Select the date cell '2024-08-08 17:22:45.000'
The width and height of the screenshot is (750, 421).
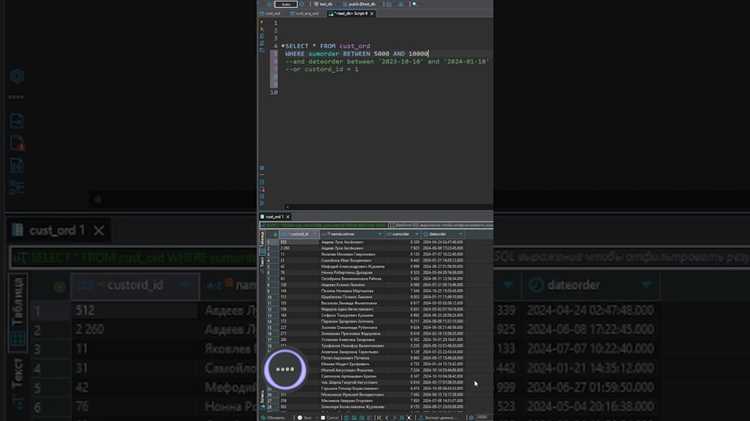(442, 248)
